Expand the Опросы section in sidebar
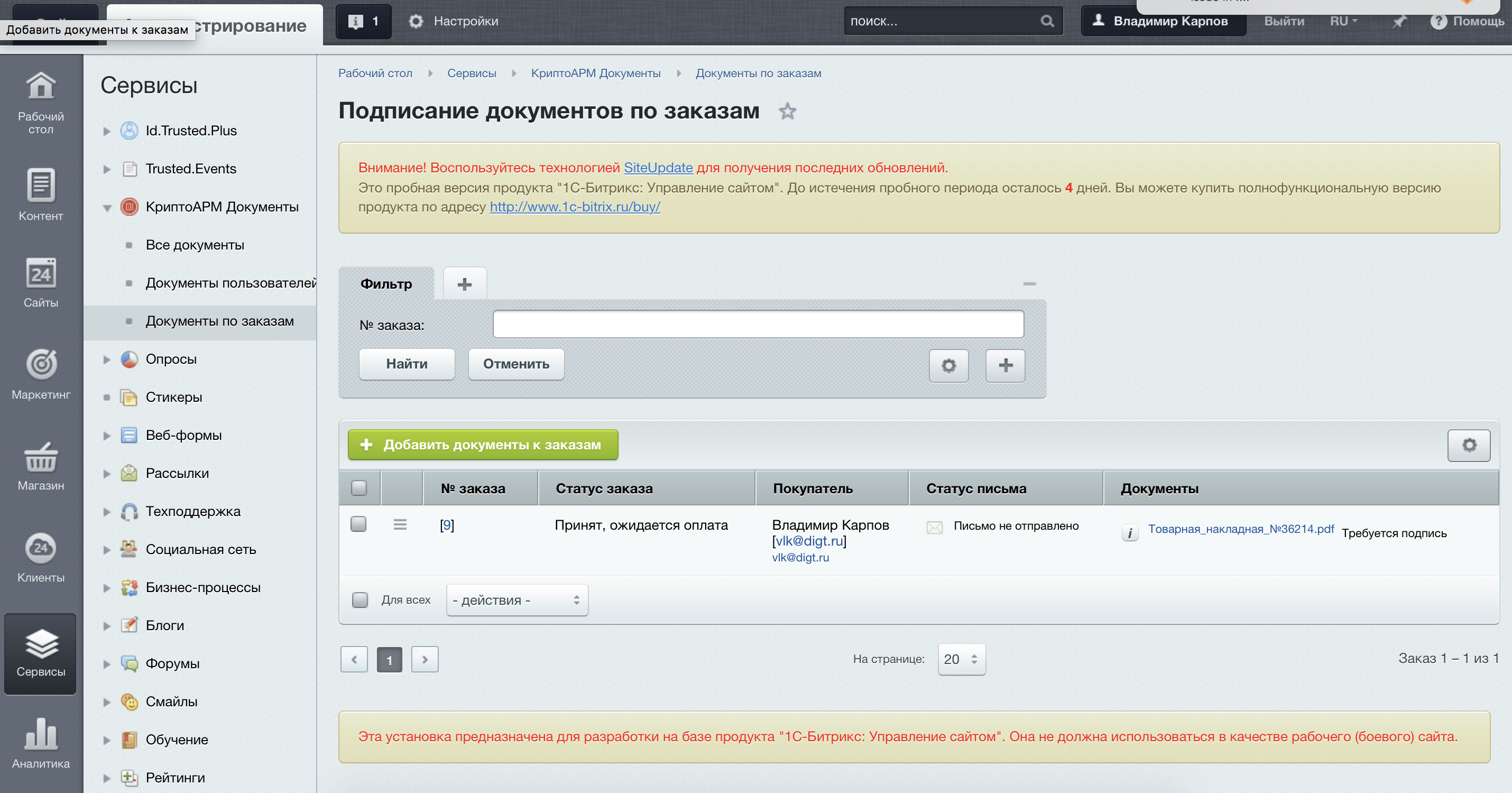The width and height of the screenshot is (1512, 793). point(107,358)
